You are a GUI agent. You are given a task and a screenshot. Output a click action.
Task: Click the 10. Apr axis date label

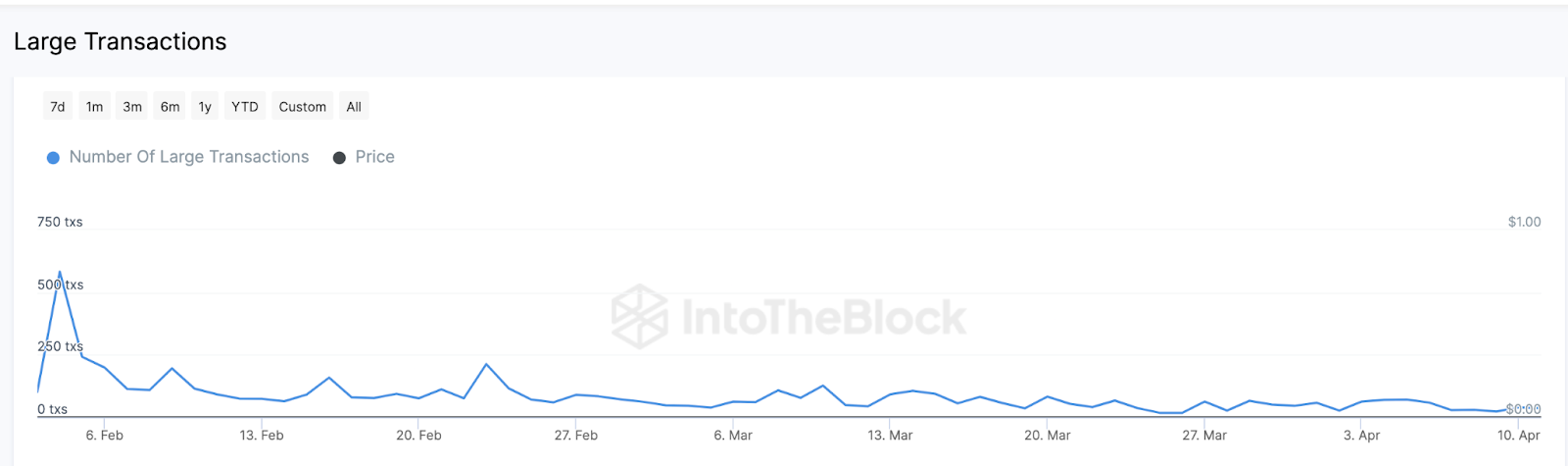click(x=1518, y=436)
